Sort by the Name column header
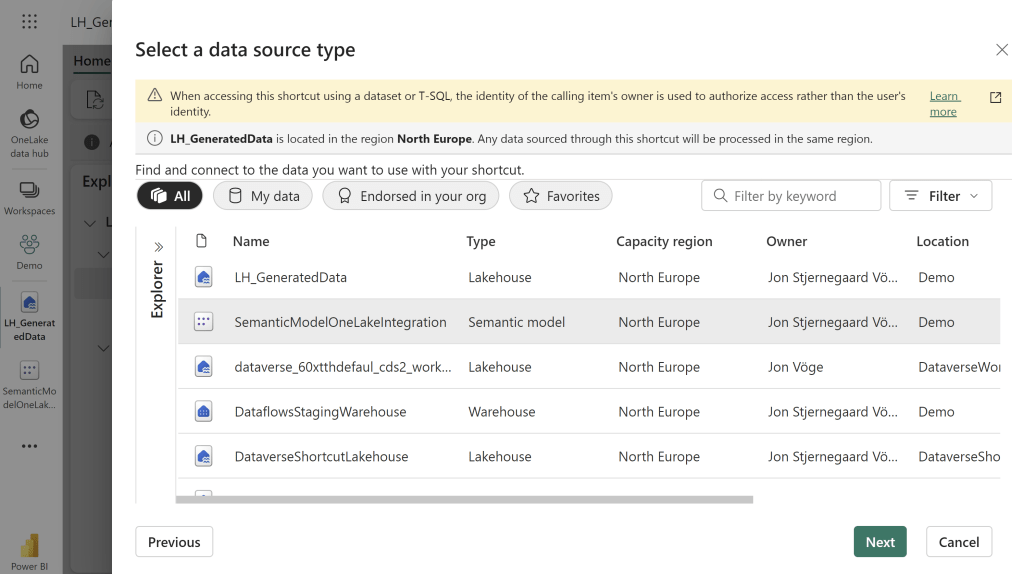1023x574 pixels. [251, 241]
